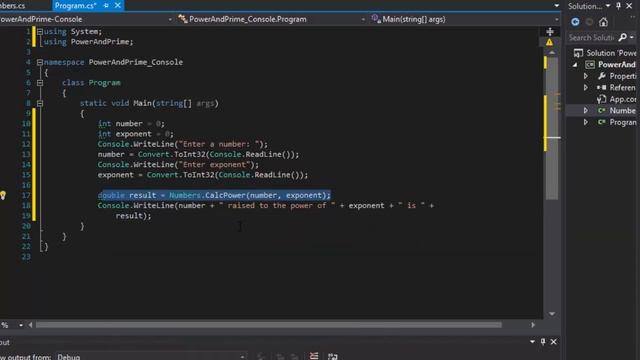Click the lightbulb quick actions icon
The width and height of the screenshot is (640, 360).
tap(2, 195)
